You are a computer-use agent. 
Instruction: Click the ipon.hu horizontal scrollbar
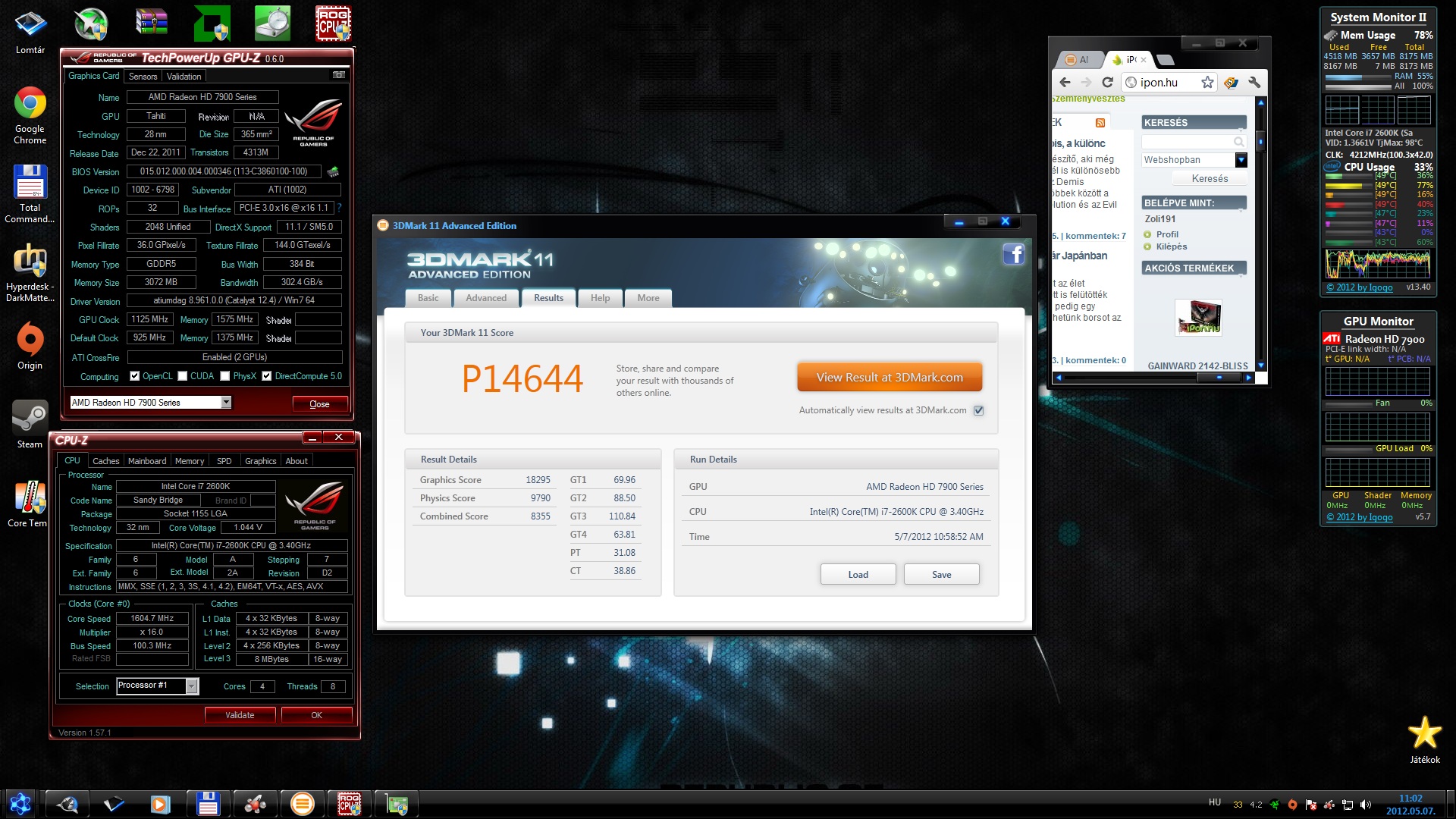[x=1219, y=377]
